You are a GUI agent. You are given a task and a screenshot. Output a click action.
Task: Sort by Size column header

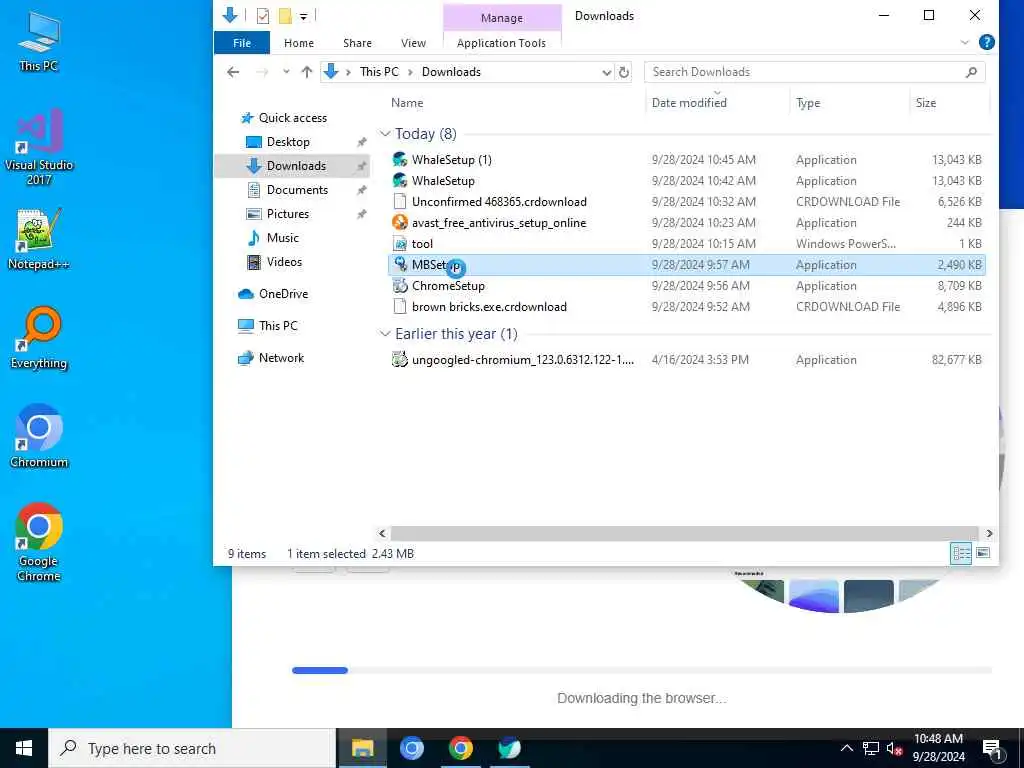tap(925, 103)
